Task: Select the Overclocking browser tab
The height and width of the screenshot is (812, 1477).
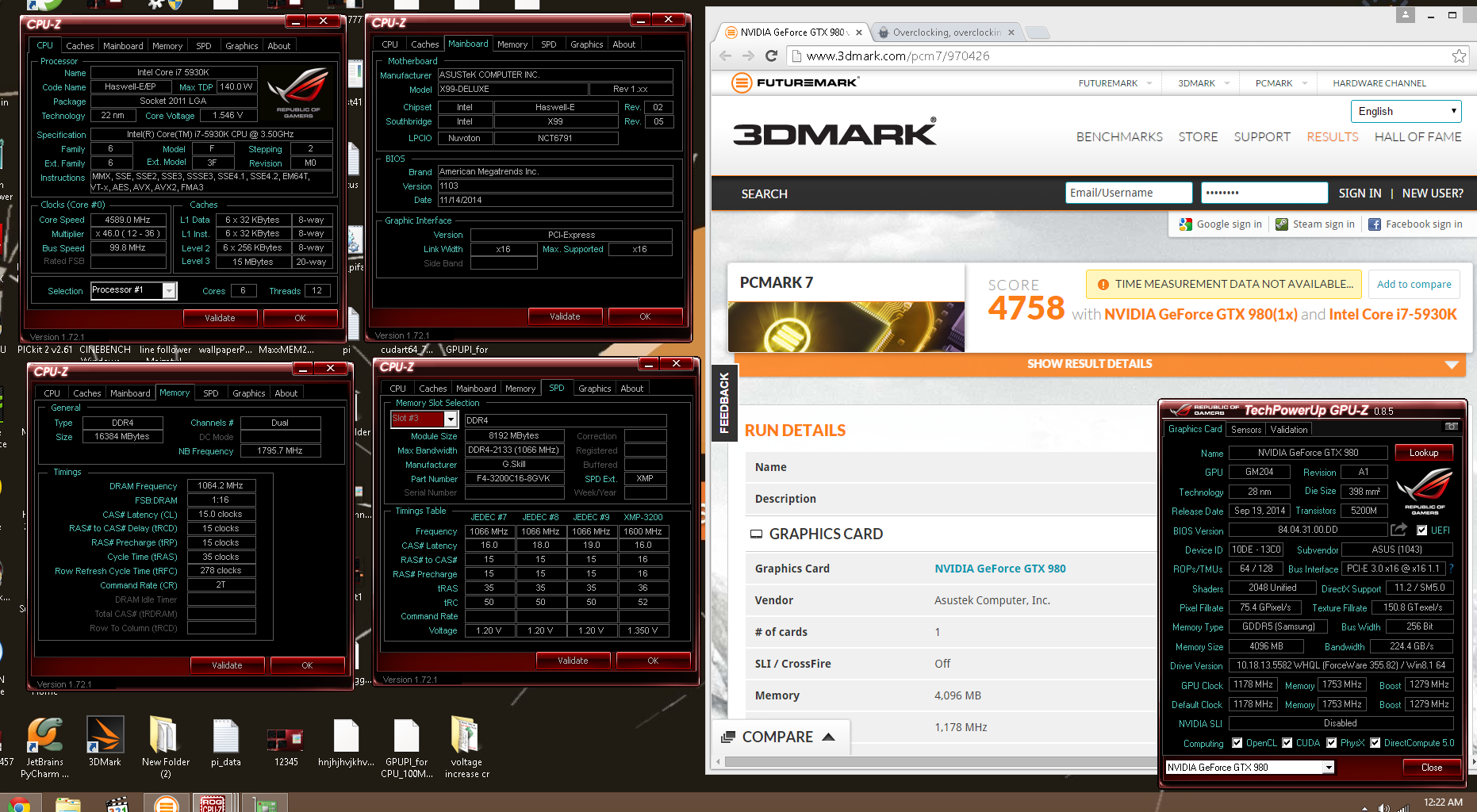Action: click(946, 33)
